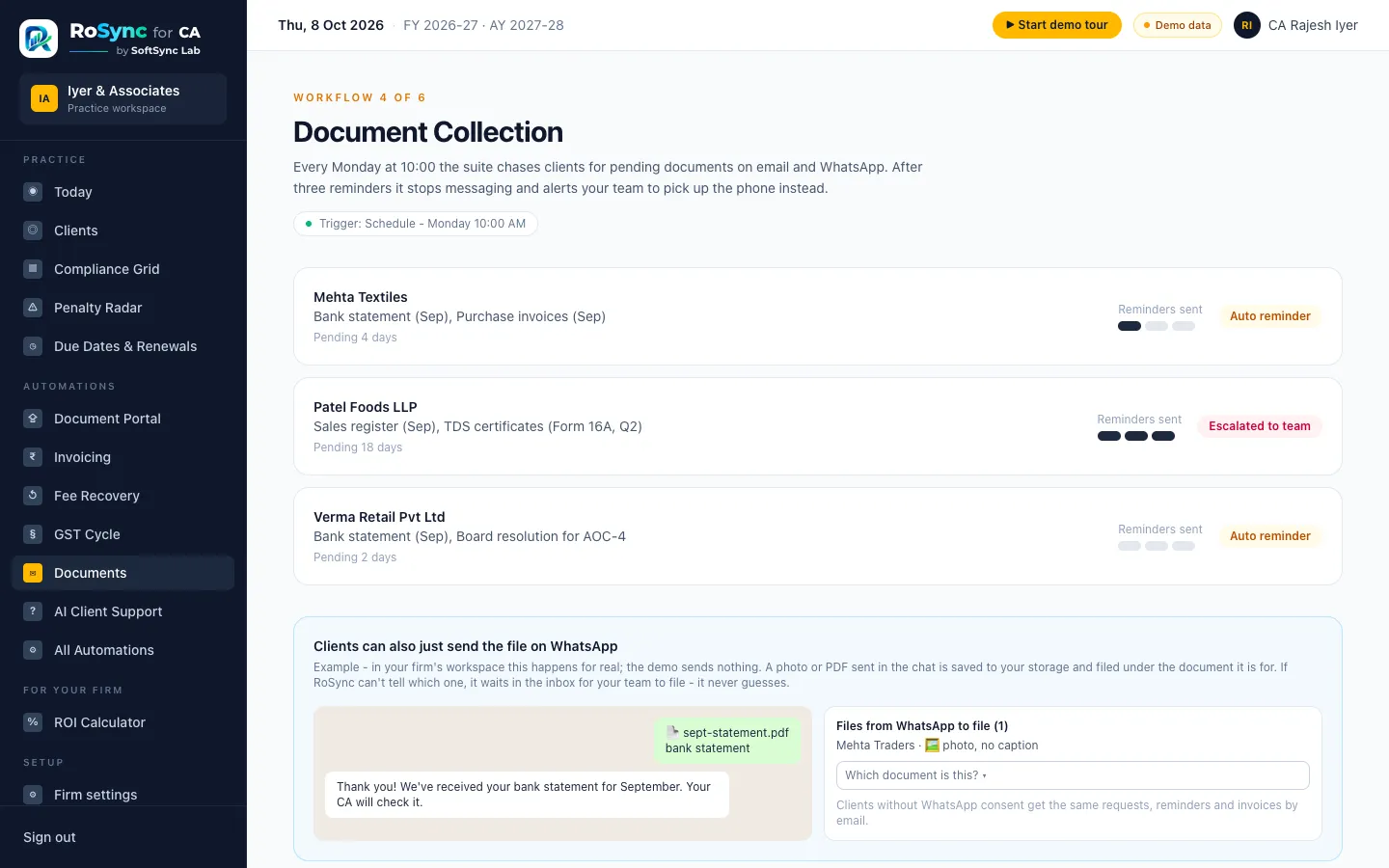Click the Demo data badge
The image size is (1389, 868).
coord(1178,25)
